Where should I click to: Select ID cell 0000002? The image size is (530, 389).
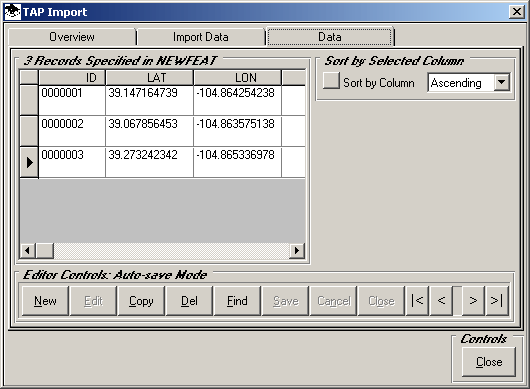click(72, 131)
